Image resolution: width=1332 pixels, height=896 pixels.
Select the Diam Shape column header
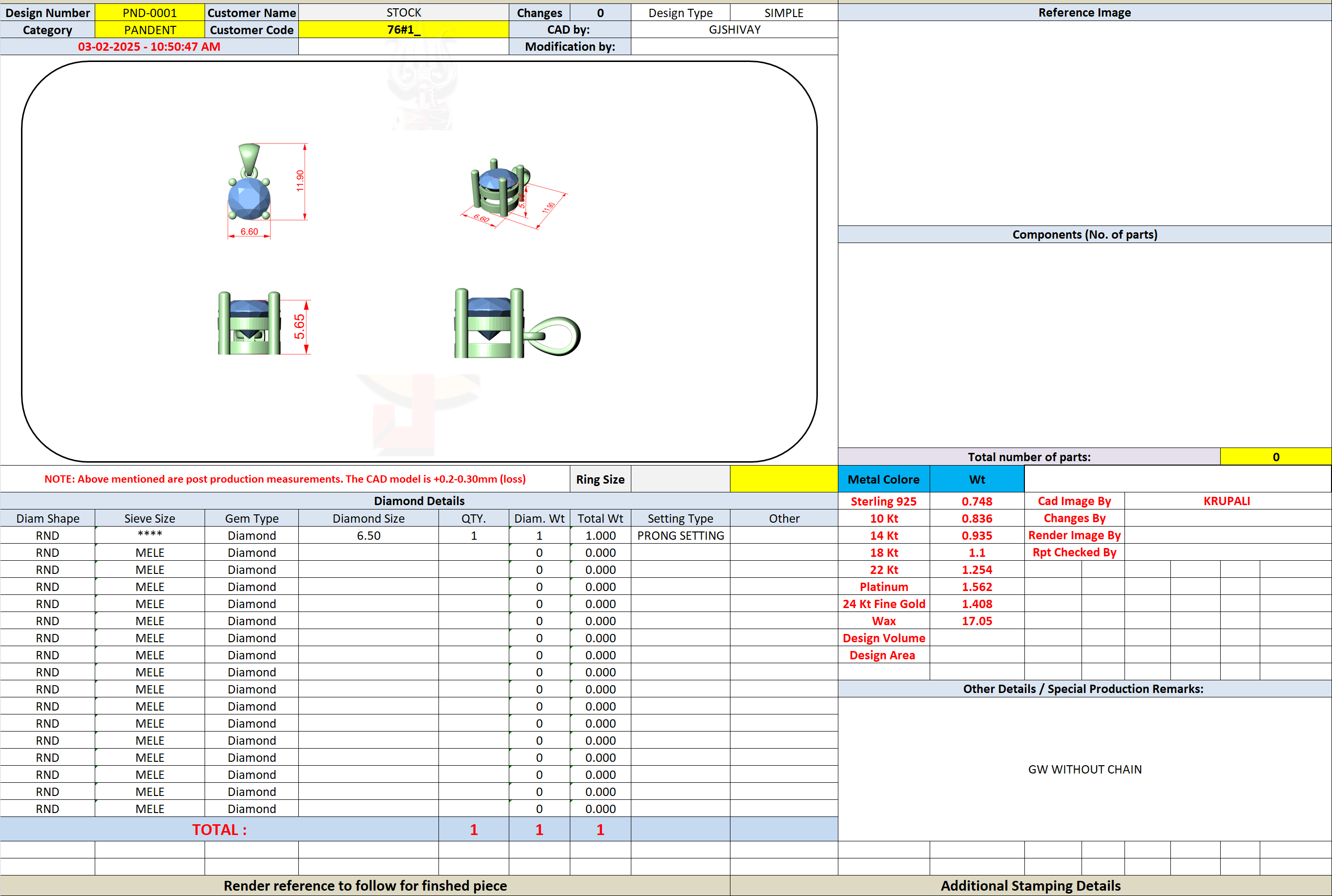click(47, 518)
